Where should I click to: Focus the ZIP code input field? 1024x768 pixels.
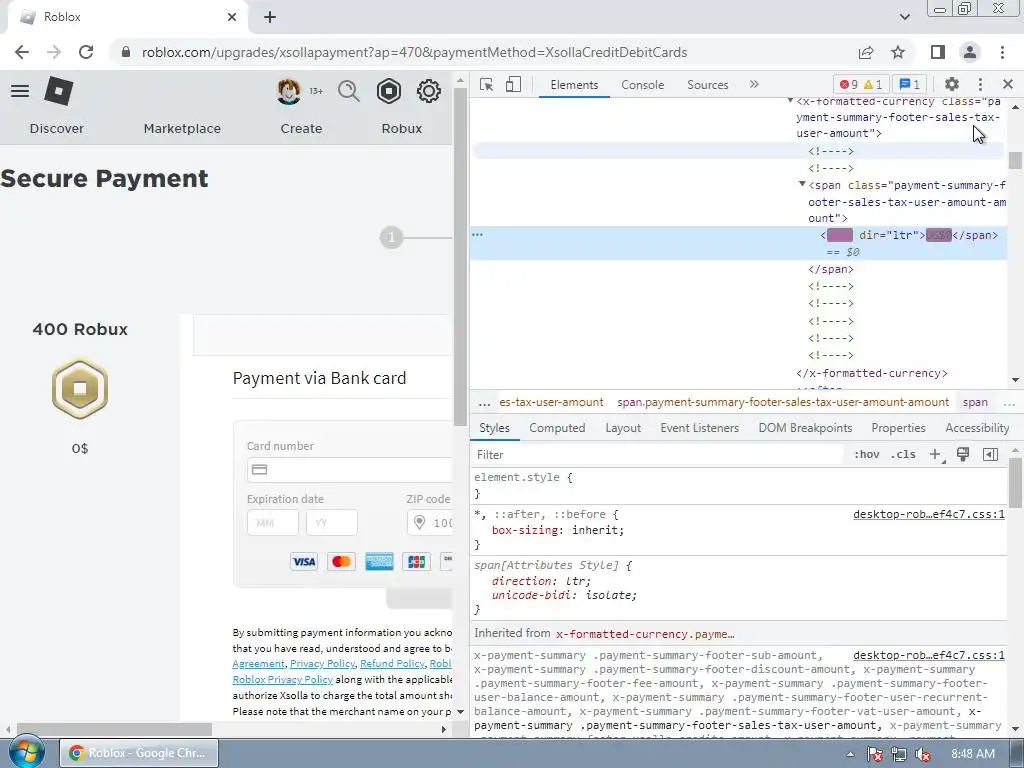pyautogui.click(x=430, y=522)
